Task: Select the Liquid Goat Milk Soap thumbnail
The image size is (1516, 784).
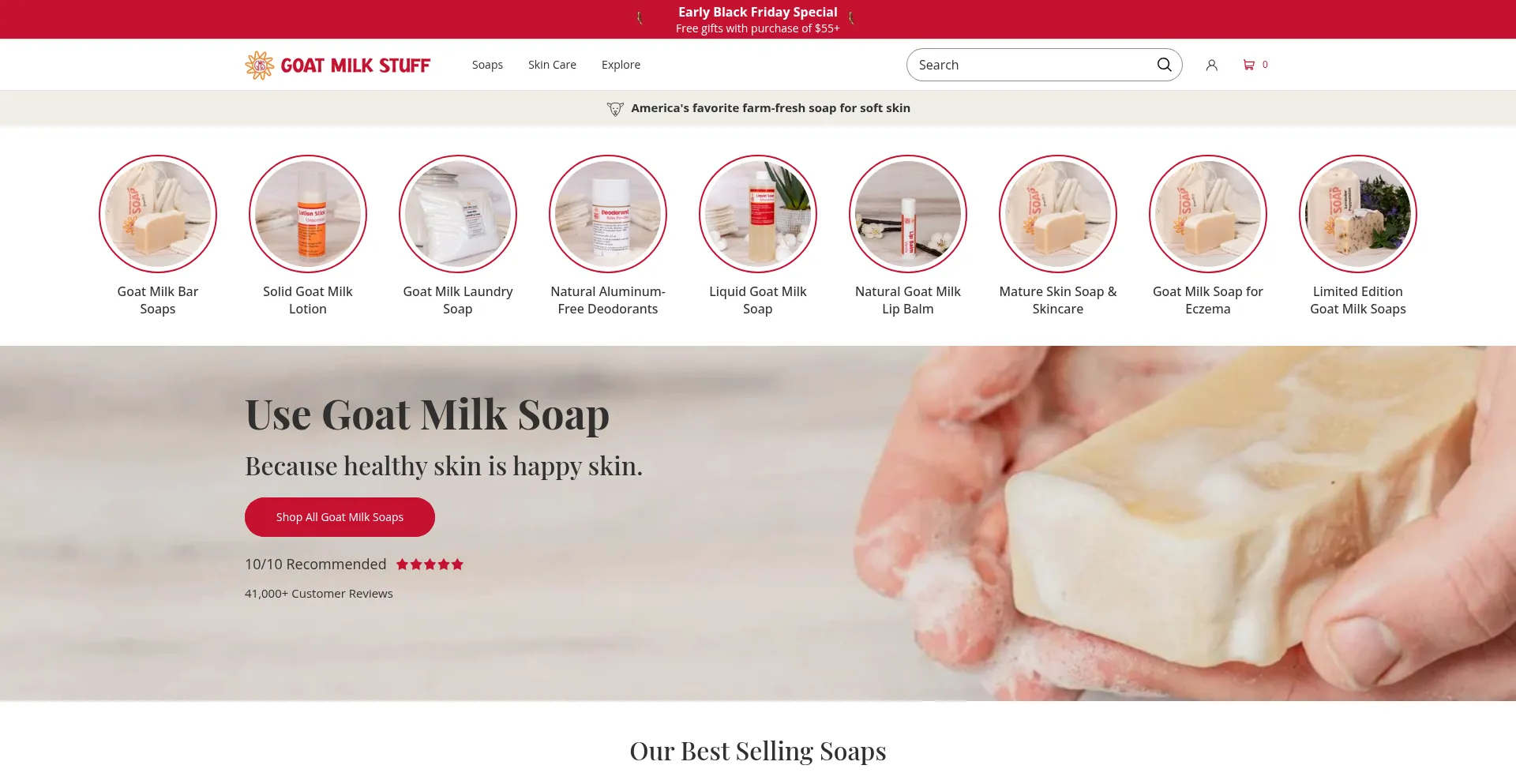Action: 758,214
